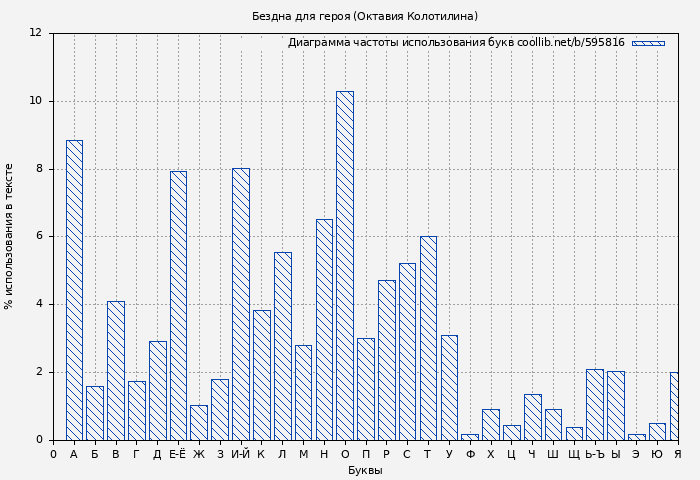
Task: Click the bar for letter Ь-Ъ
Action: (x=594, y=404)
